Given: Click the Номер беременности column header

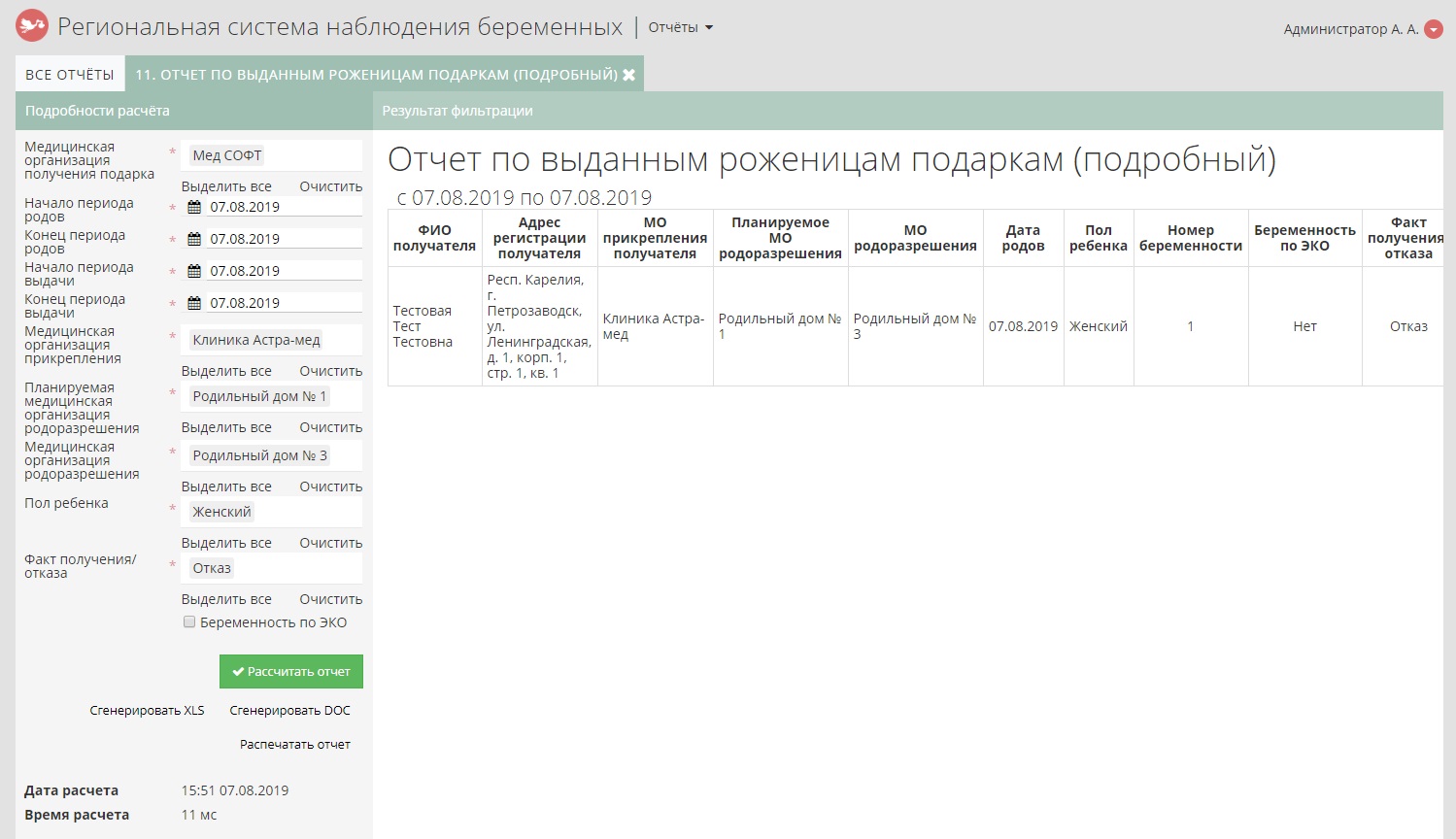Looking at the screenshot, I should pyautogui.click(x=1191, y=238).
